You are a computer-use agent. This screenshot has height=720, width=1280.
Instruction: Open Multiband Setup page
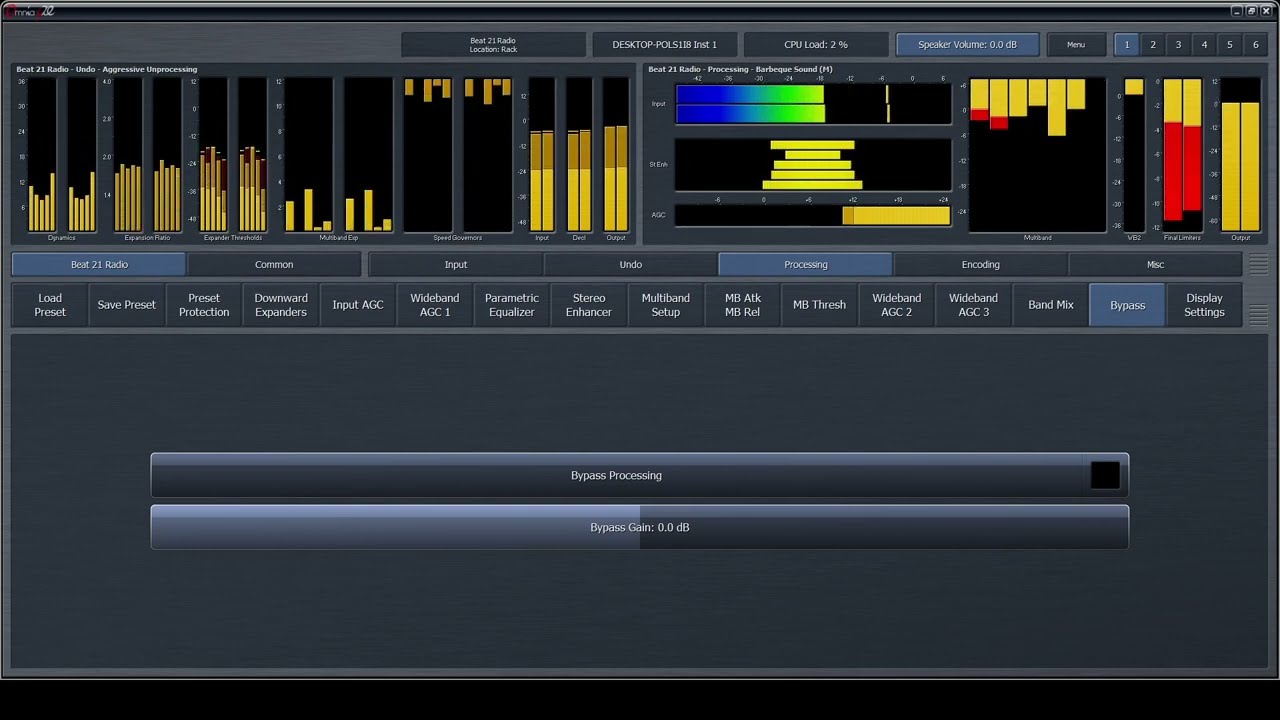[666, 305]
